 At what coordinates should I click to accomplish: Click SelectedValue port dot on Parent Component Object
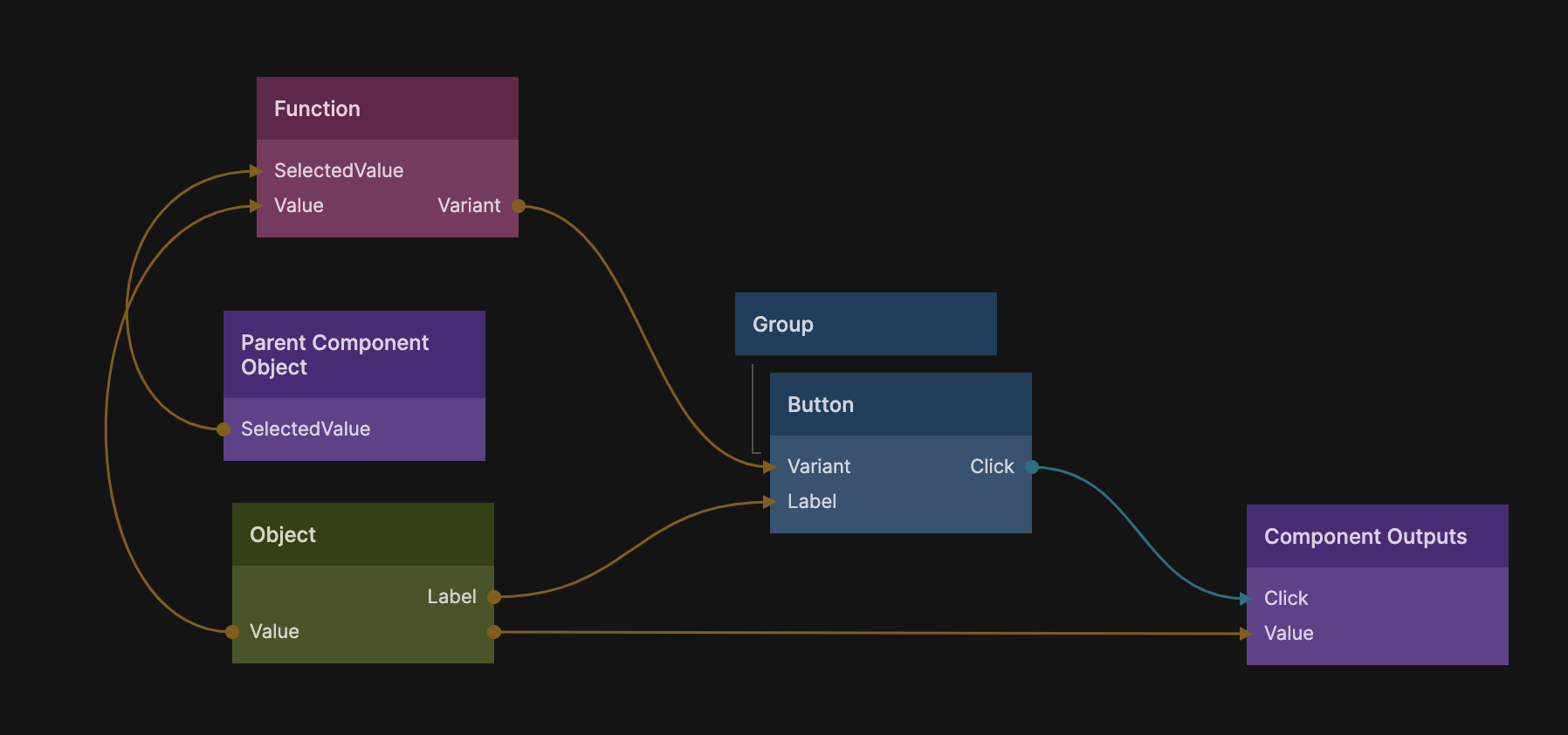click(x=224, y=429)
